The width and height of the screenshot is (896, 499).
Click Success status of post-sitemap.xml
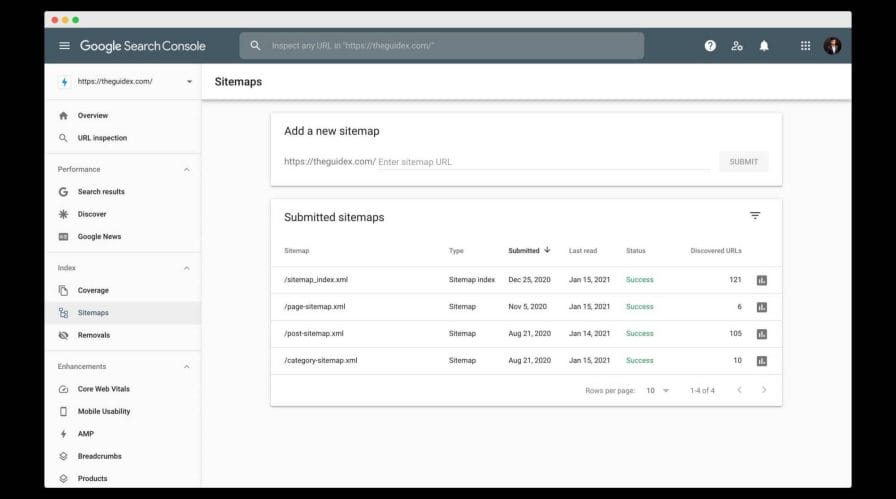click(x=639, y=334)
